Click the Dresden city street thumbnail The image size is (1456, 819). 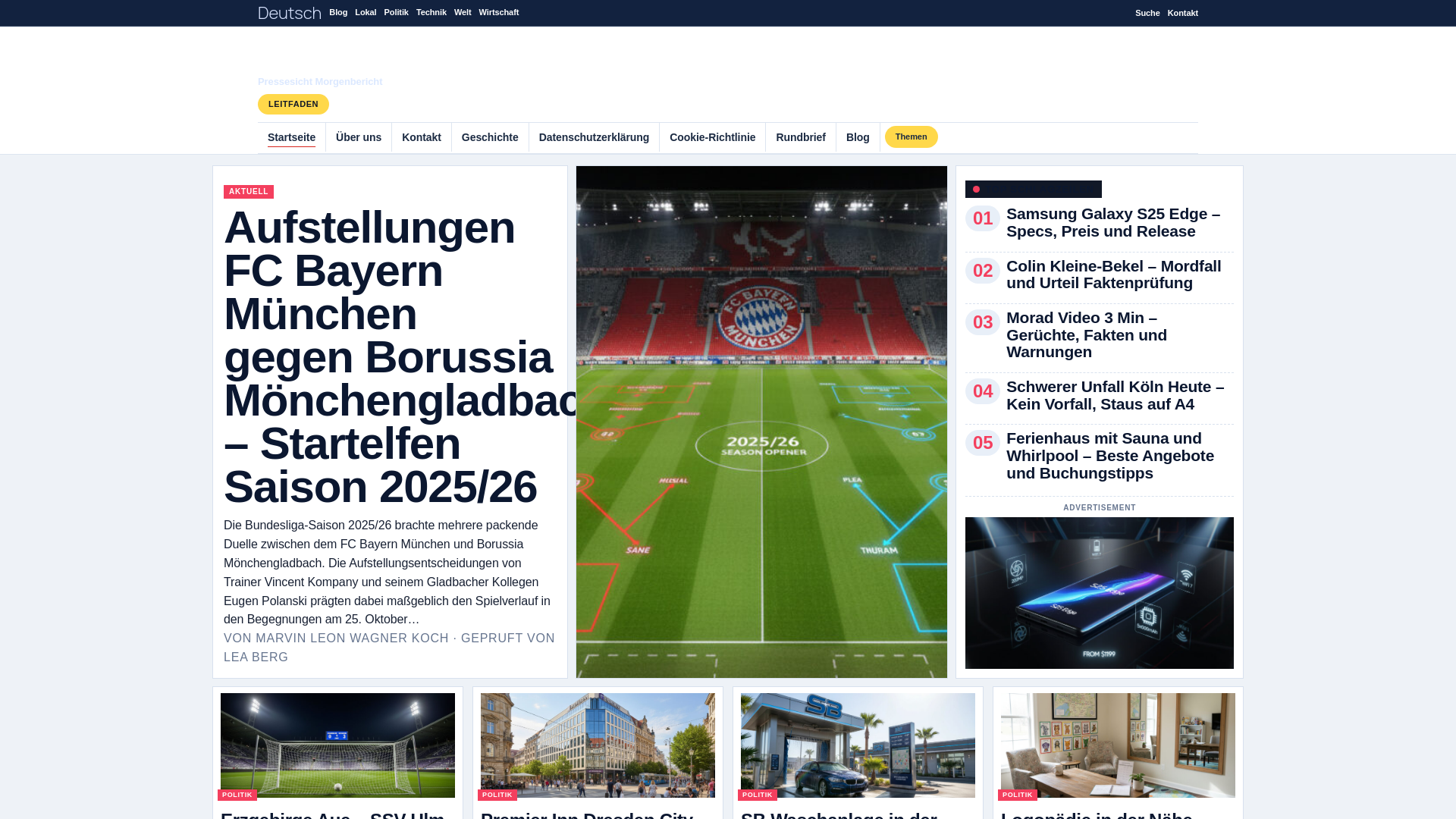point(598,745)
